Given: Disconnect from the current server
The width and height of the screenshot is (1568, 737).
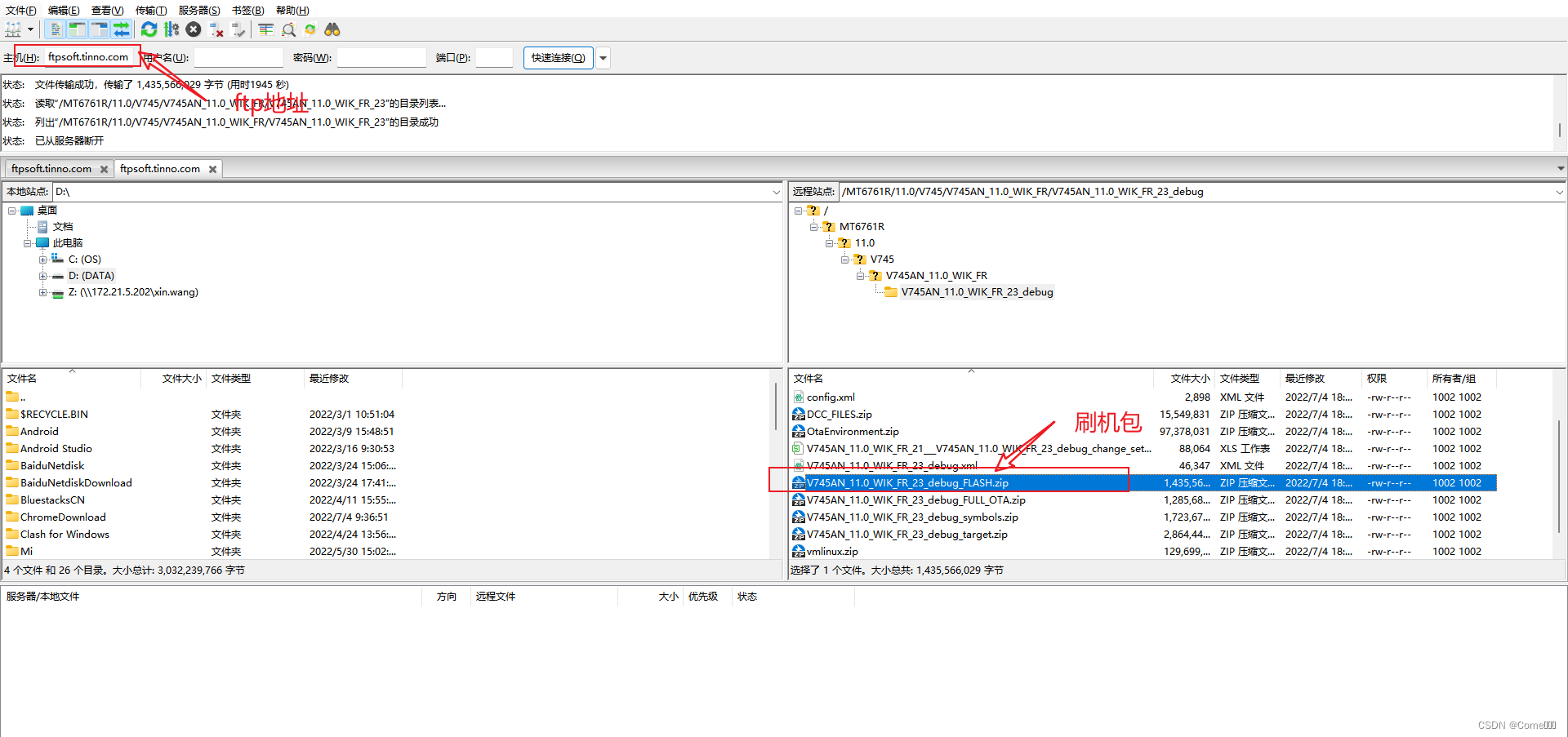Looking at the screenshot, I should 216,29.
